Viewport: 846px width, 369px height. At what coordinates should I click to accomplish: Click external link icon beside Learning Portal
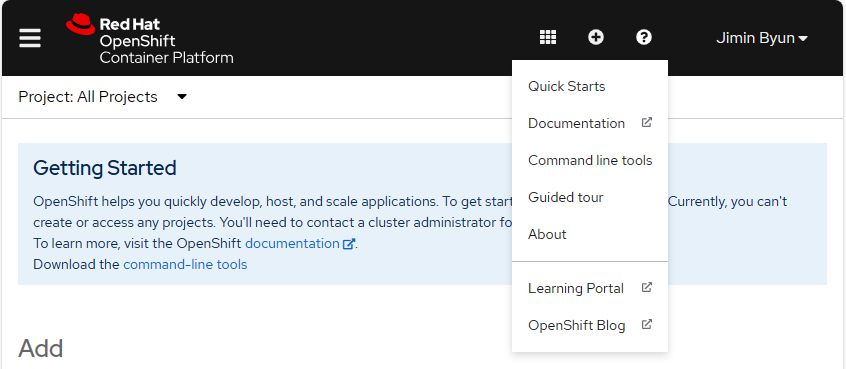coord(646,288)
